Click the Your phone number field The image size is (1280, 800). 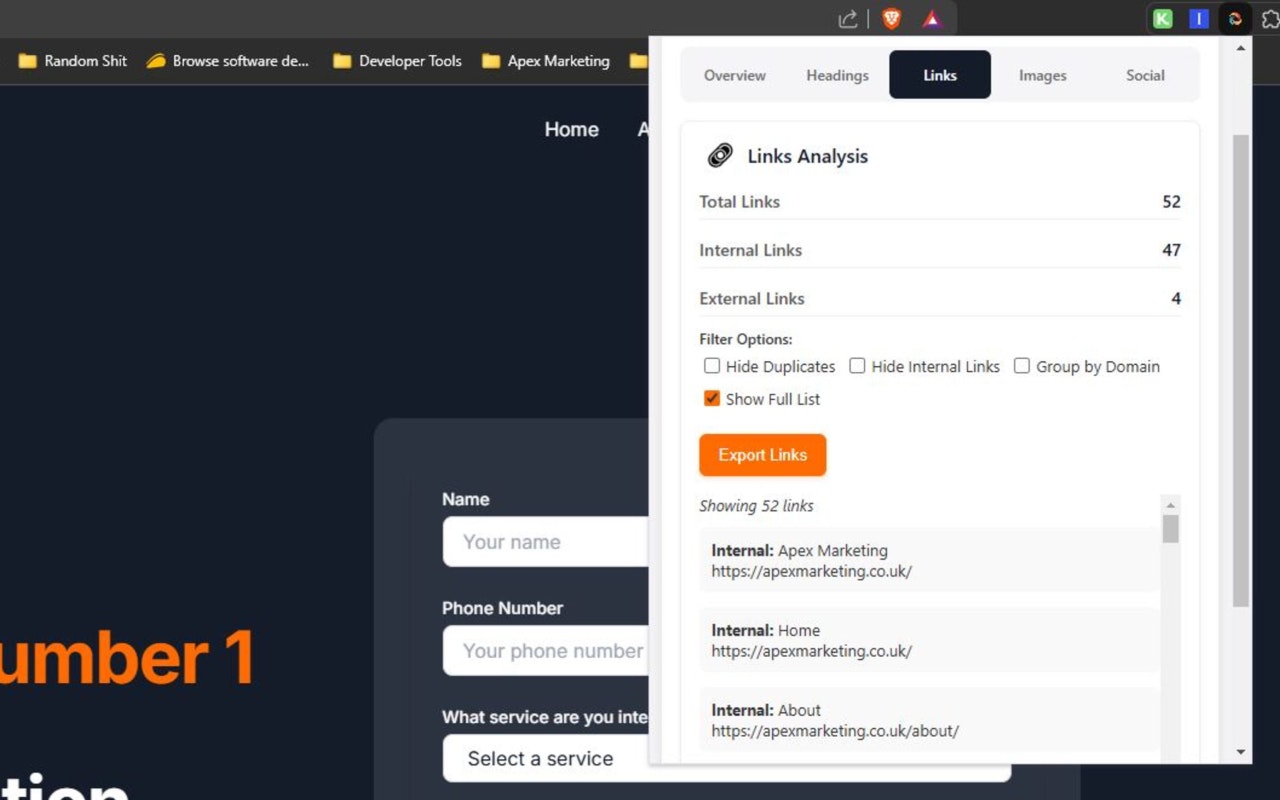(x=546, y=651)
